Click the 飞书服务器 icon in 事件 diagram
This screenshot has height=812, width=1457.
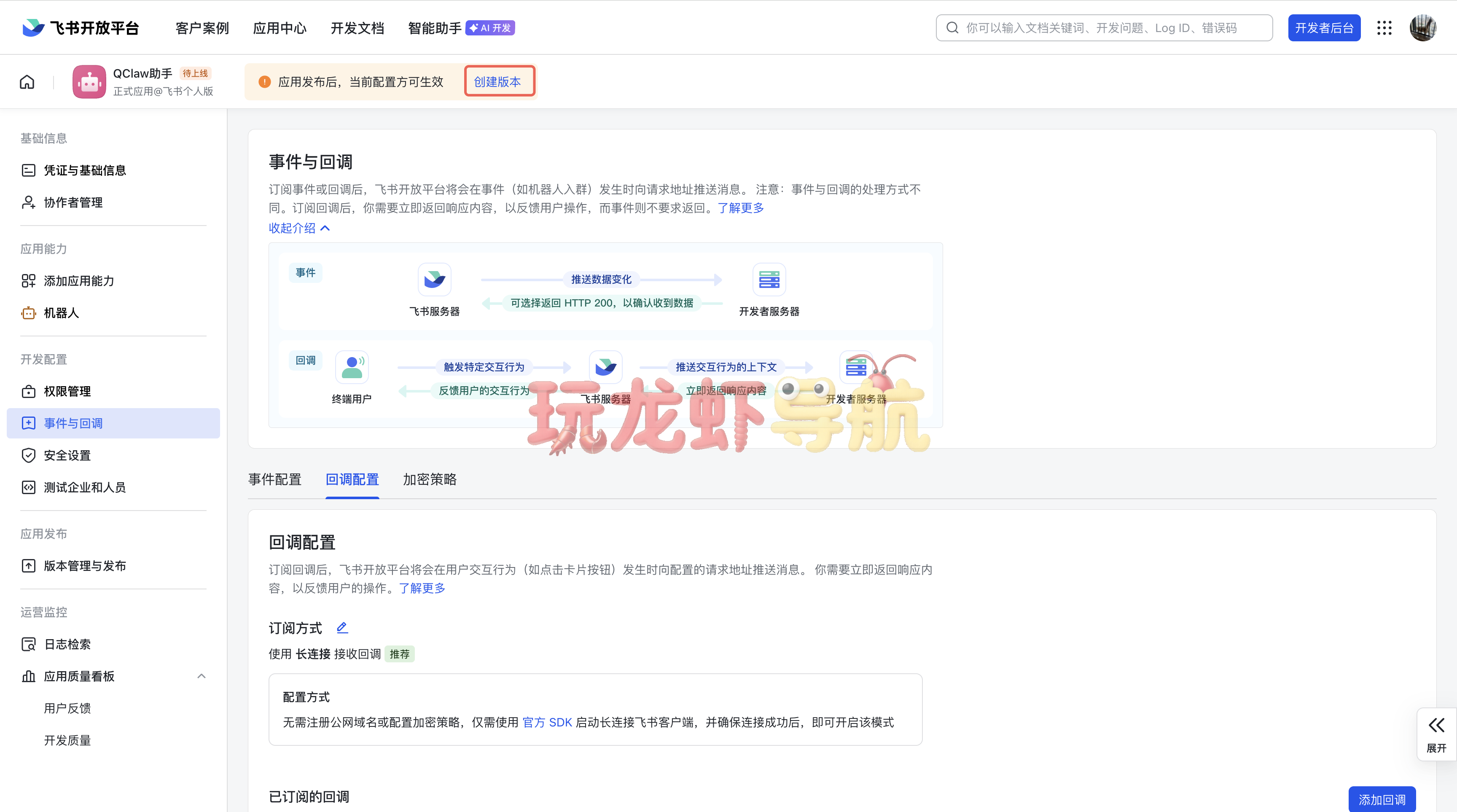click(434, 280)
